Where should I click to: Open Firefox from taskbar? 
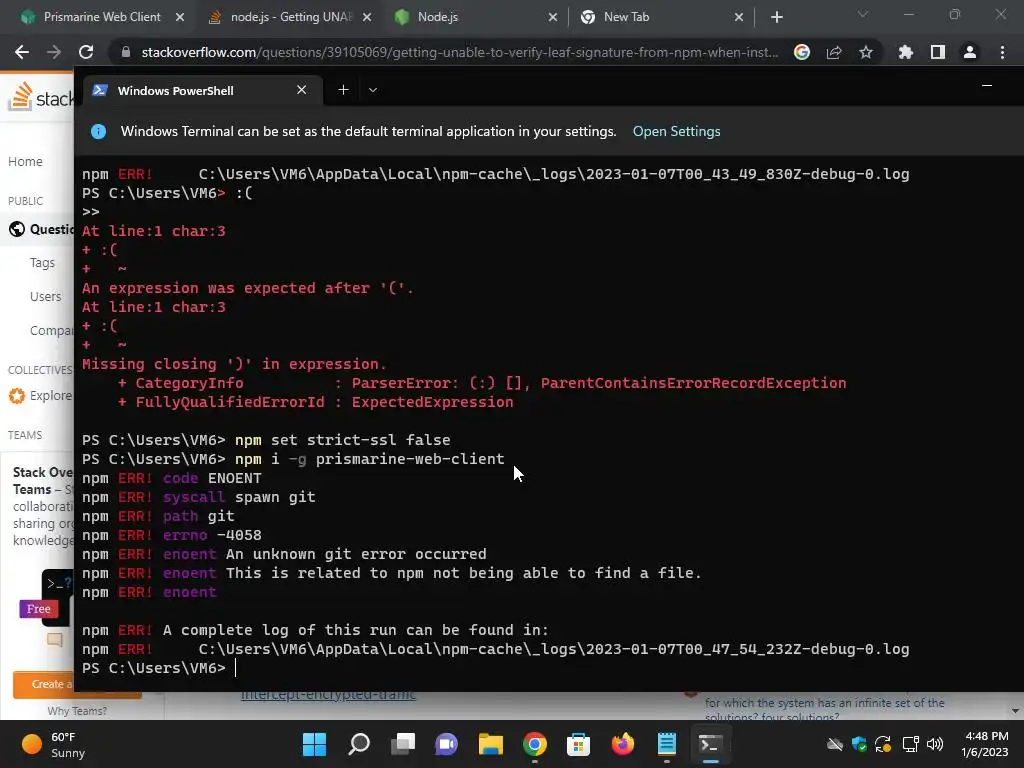click(622, 744)
